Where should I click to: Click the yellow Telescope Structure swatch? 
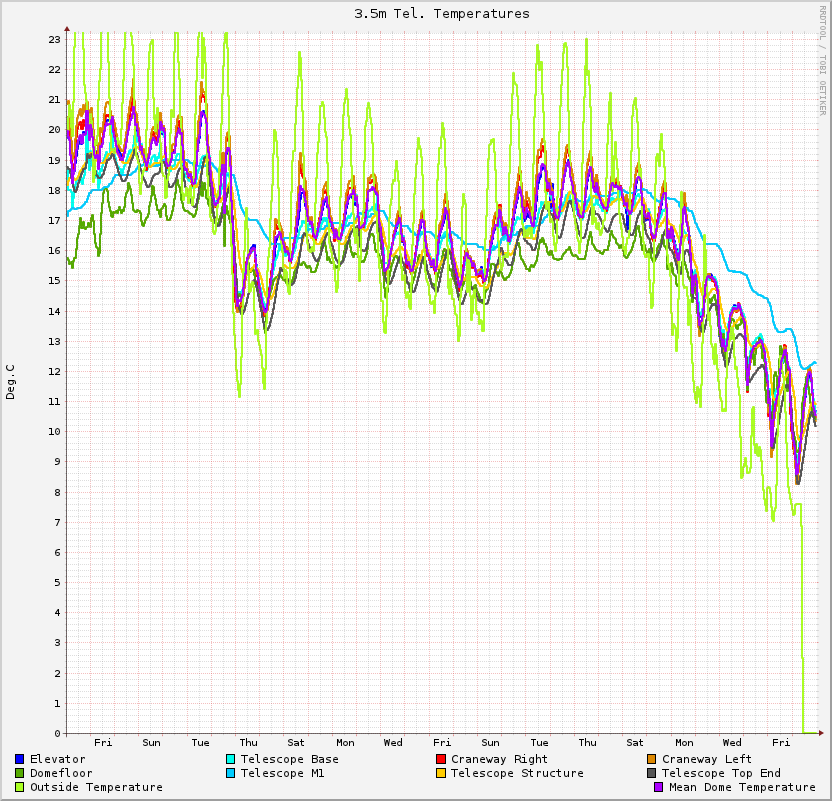pyautogui.click(x=441, y=773)
